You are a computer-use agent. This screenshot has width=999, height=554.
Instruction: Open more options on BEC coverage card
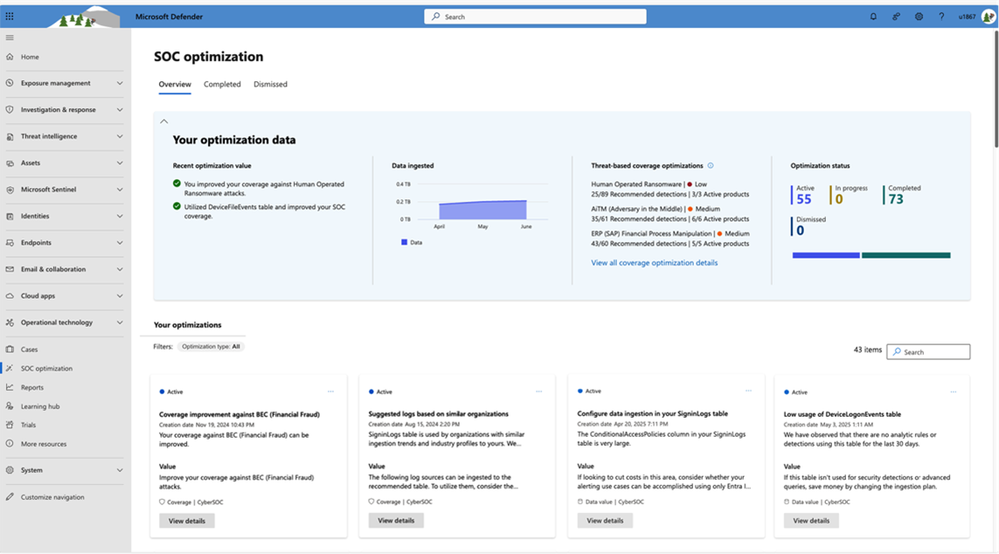[x=331, y=391]
